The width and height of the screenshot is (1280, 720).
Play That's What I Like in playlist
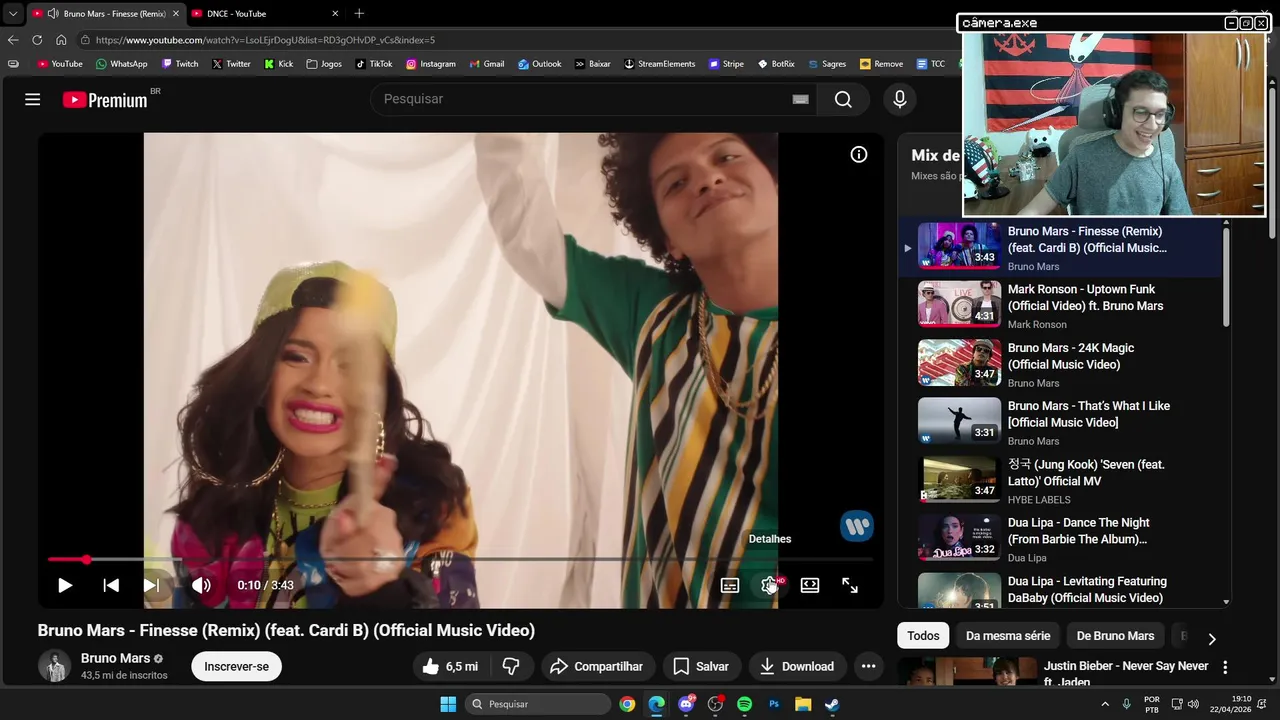(1060, 422)
